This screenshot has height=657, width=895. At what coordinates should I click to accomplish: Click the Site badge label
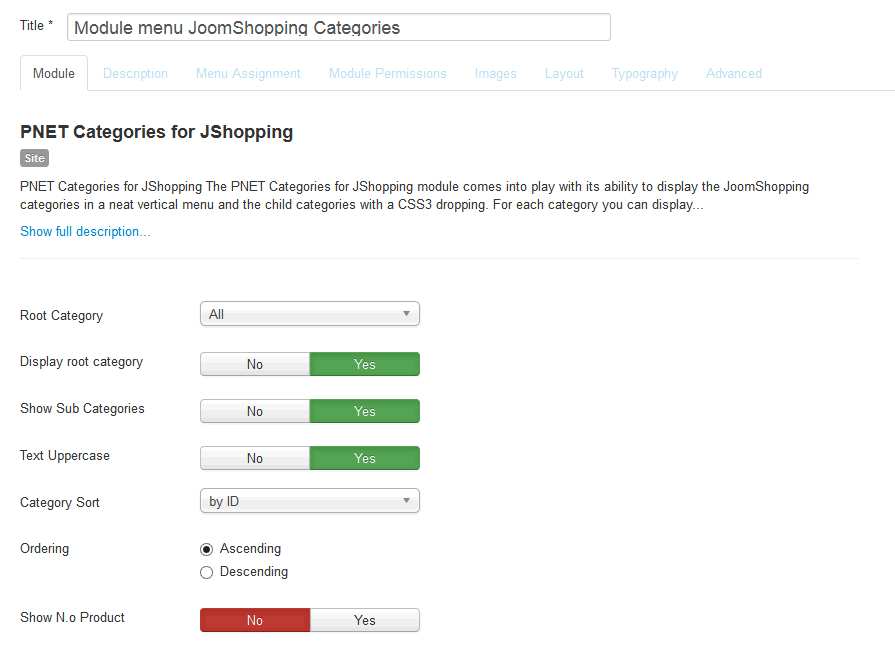click(x=34, y=158)
